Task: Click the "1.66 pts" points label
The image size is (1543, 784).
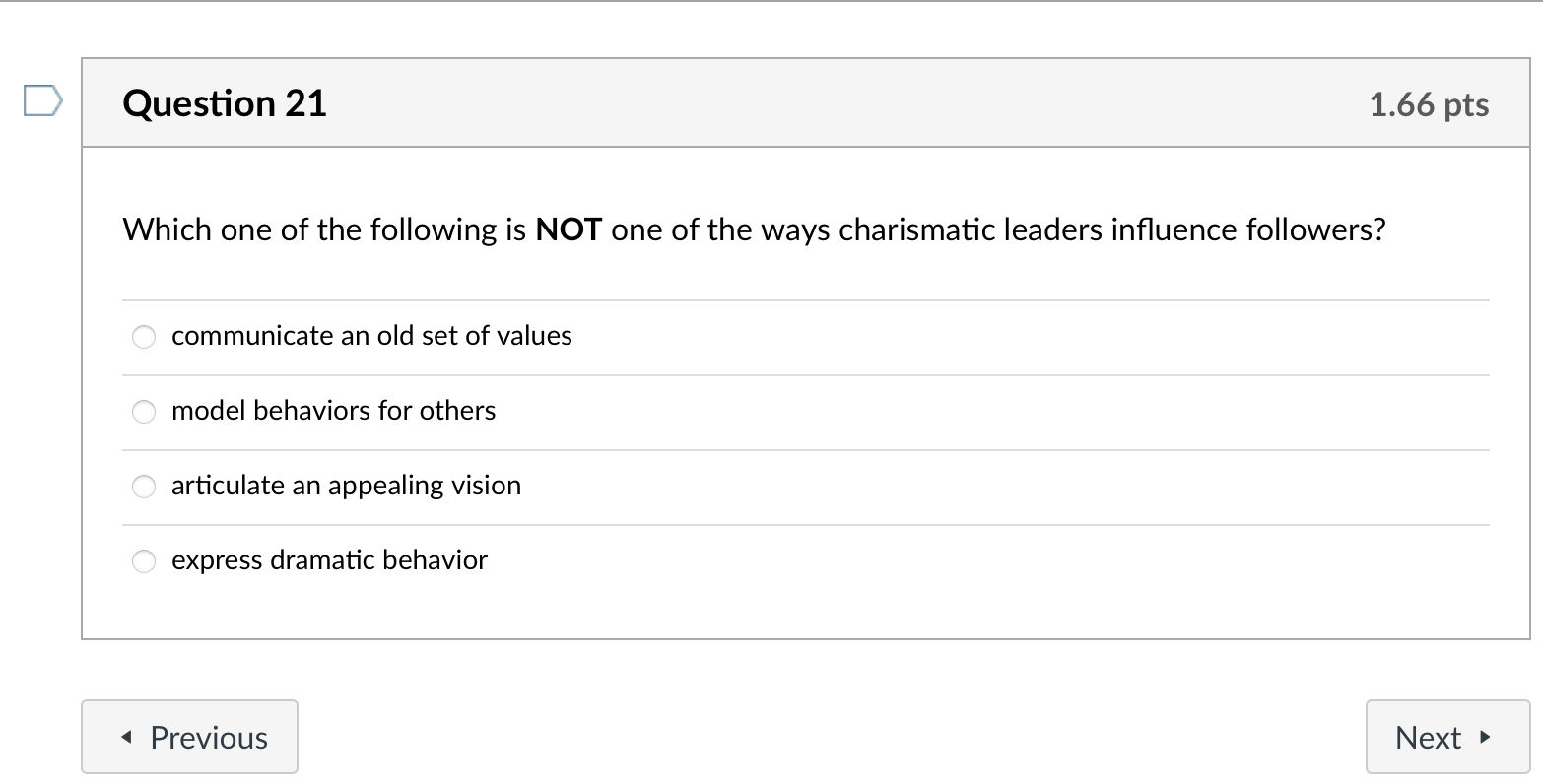Action: 1429,104
